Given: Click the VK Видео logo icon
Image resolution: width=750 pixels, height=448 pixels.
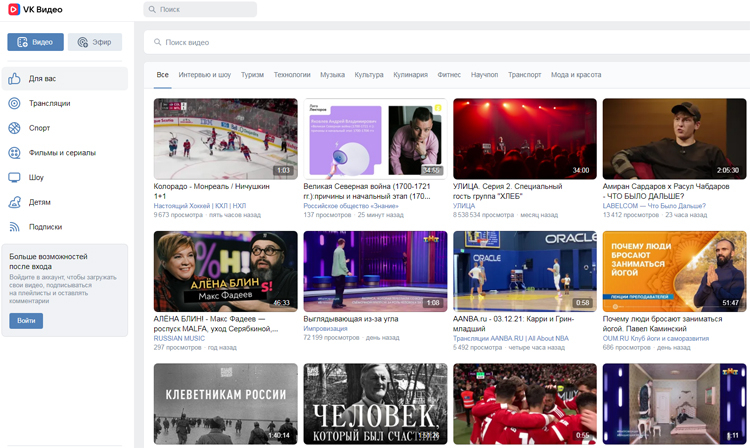Looking at the screenshot, I should click(14, 9).
